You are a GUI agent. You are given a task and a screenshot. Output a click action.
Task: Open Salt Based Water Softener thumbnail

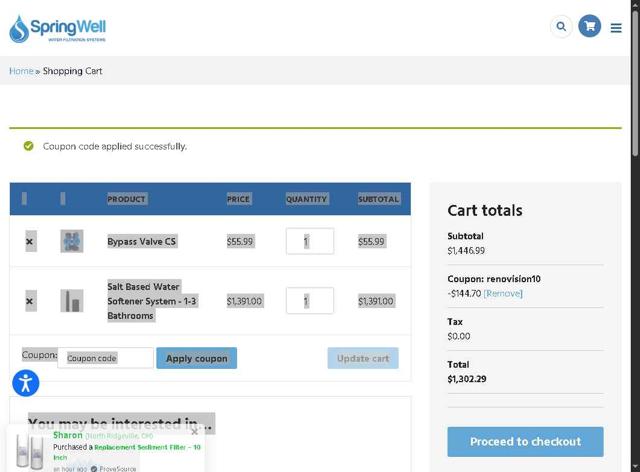(x=72, y=301)
